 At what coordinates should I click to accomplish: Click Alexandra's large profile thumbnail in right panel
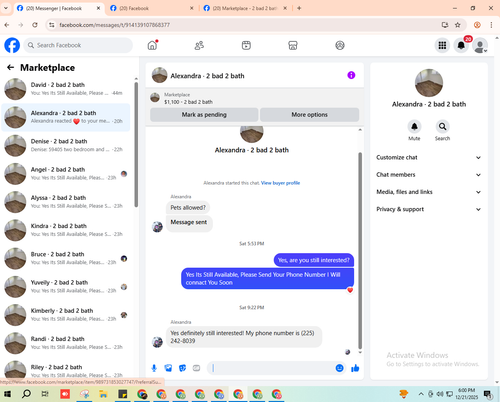pyautogui.click(x=429, y=83)
